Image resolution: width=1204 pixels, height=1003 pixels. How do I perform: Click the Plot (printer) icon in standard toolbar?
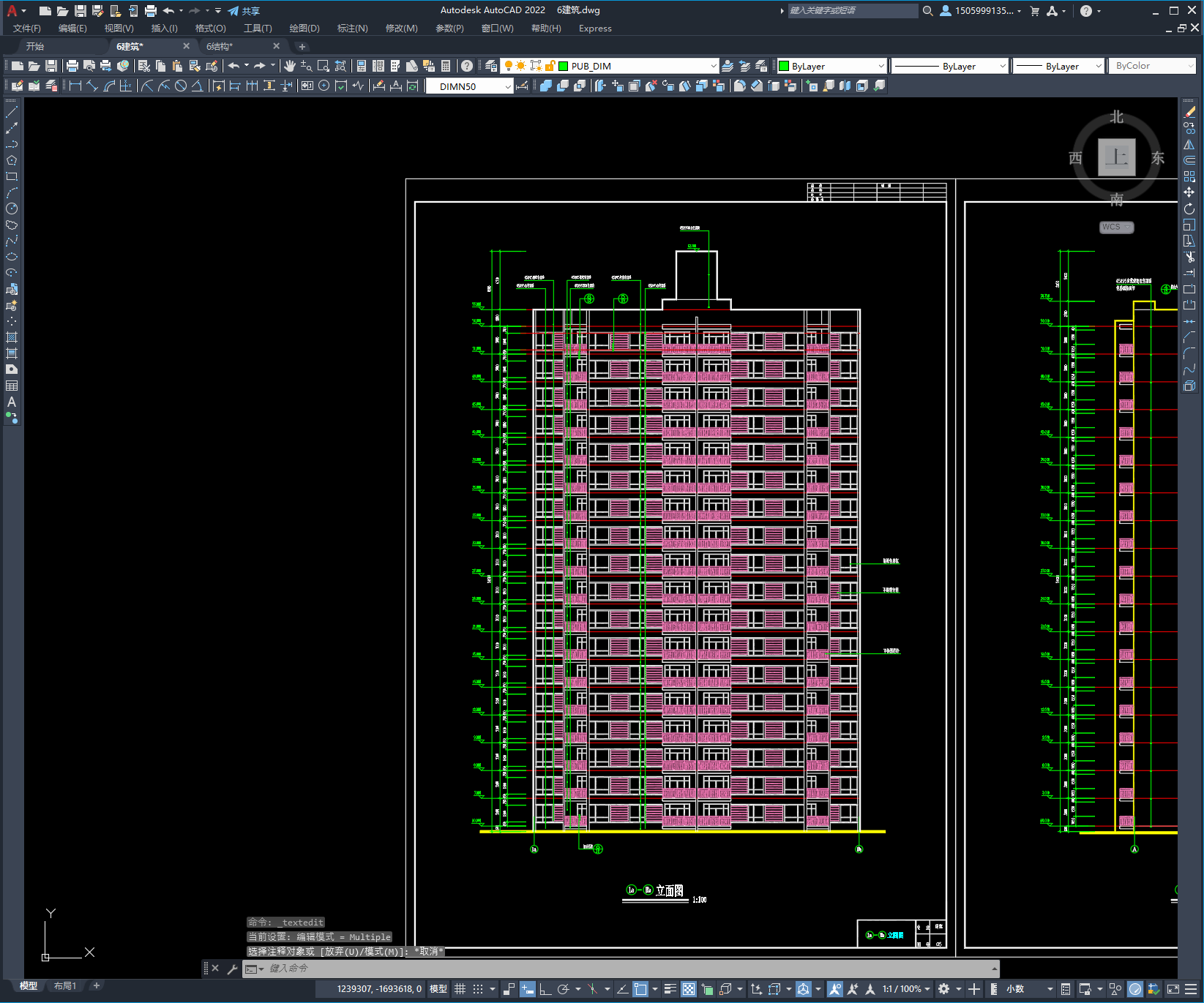[72, 66]
